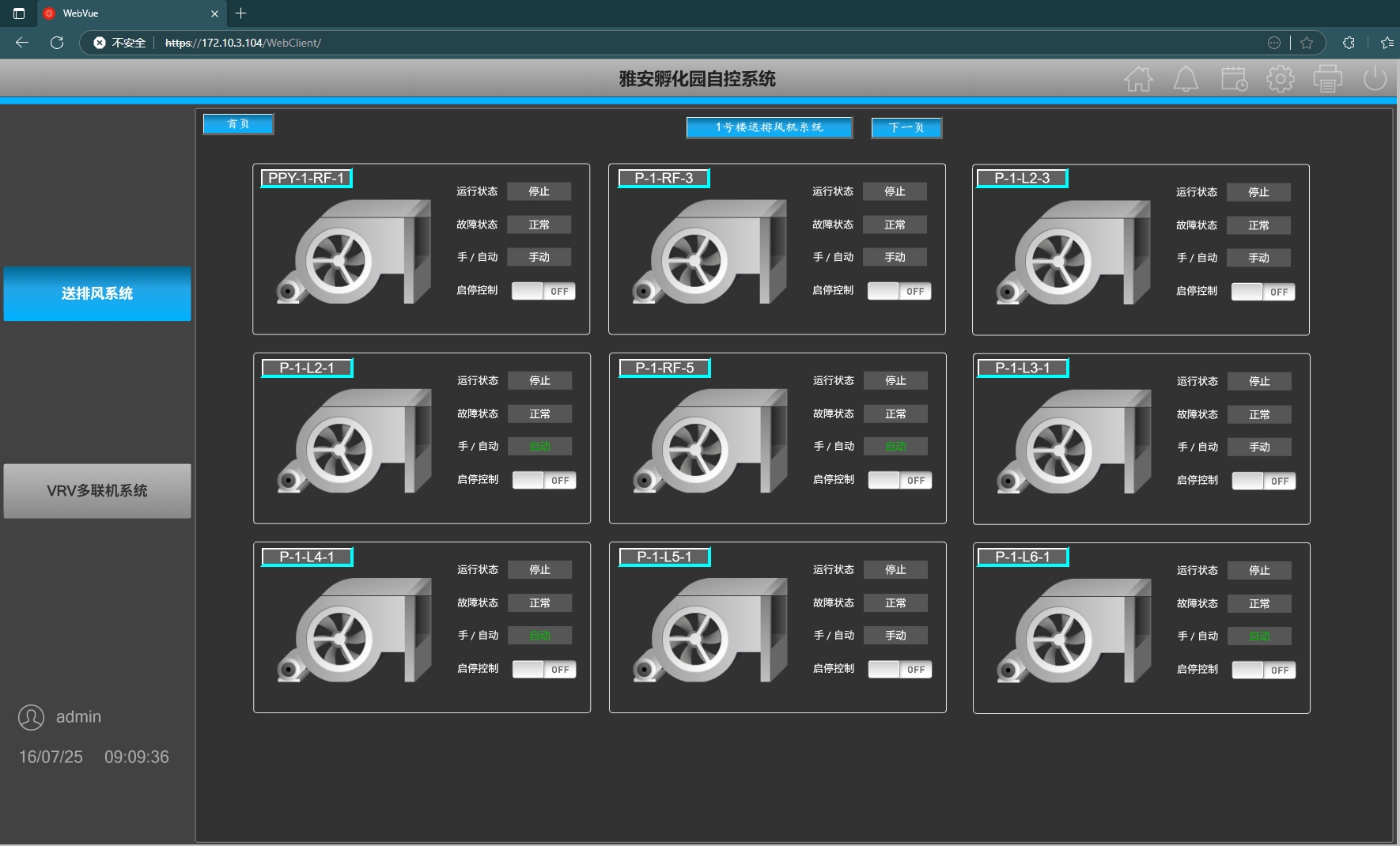Screen dimensions: 1400x846
Task: Toggle P-1-RF-5 start/stop switch
Action: coord(900,480)
